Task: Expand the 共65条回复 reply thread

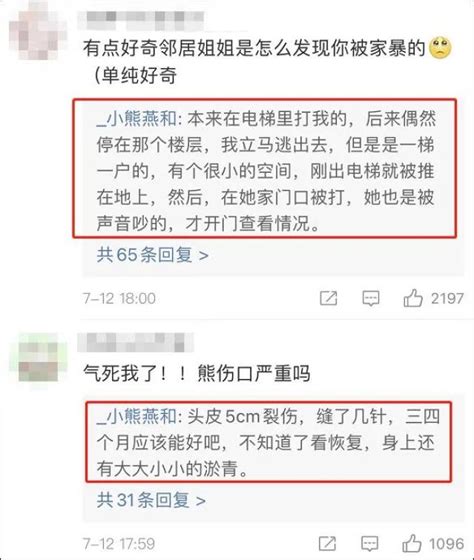Action: coord(153,255)
